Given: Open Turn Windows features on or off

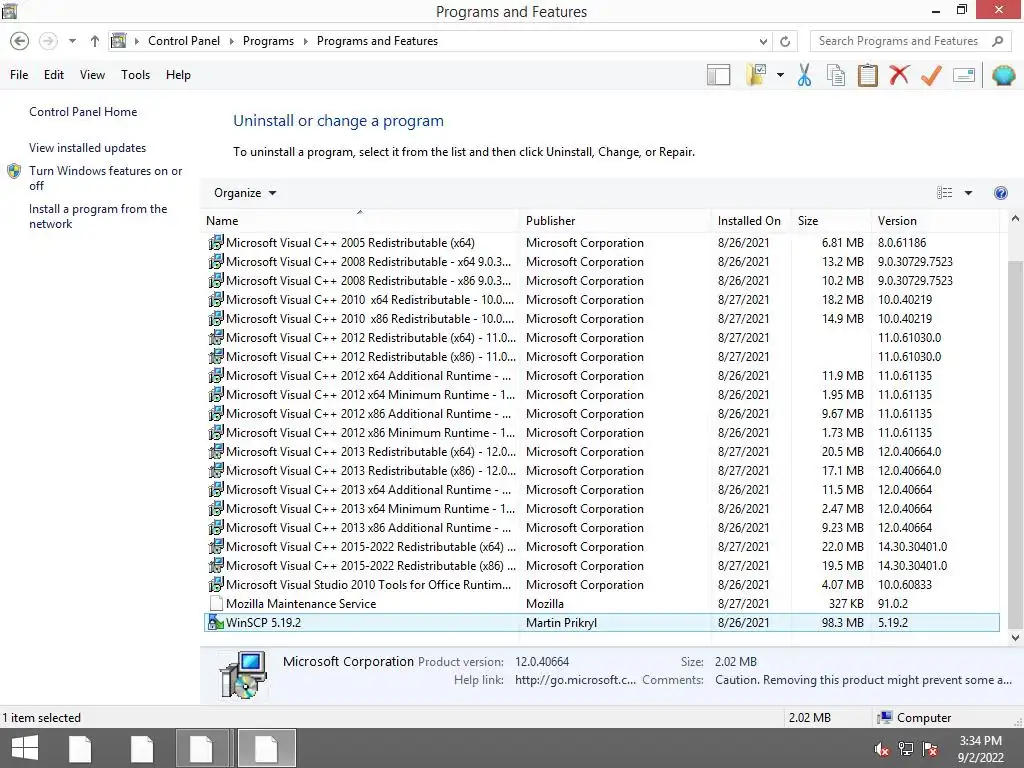Looking at the screenshot, I should click(x=105, y=178).
